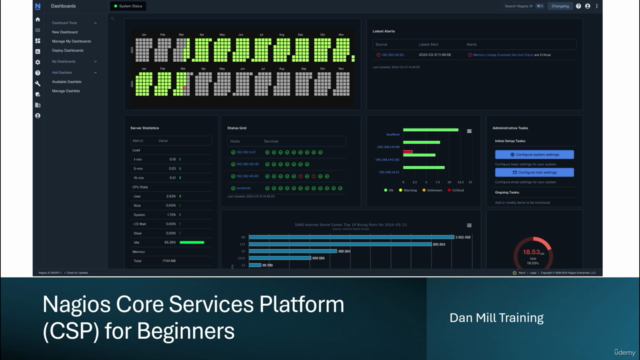Open the Configure gear icon in sidebar

tap(38, 62)
